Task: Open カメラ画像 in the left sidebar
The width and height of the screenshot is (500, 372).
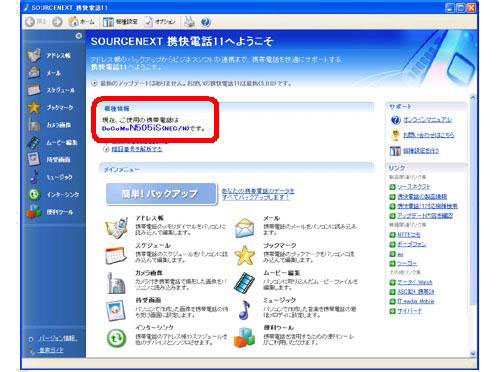Action: coord(50,125)
